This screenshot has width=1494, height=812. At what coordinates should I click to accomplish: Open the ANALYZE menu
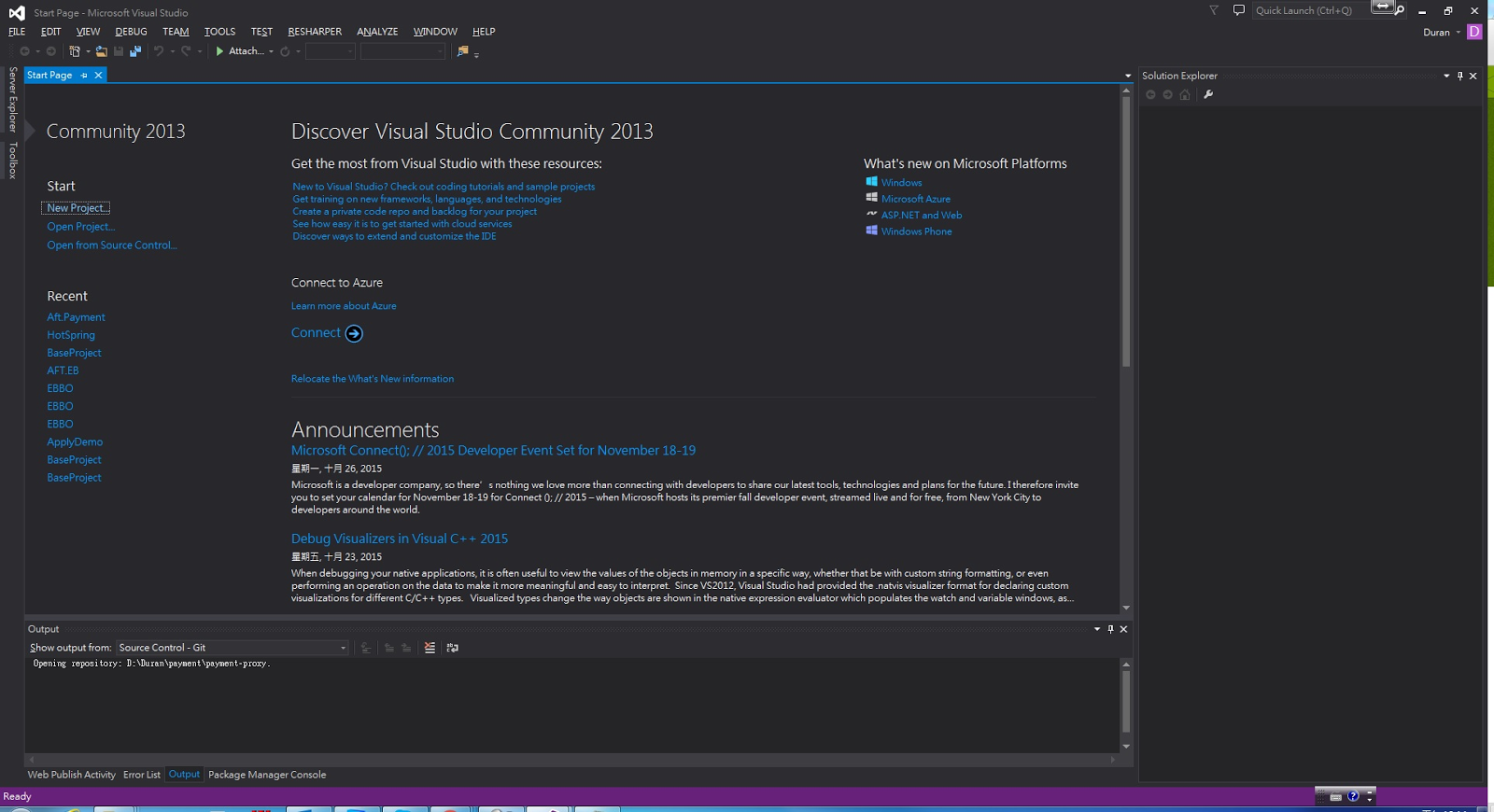(377, 32)
